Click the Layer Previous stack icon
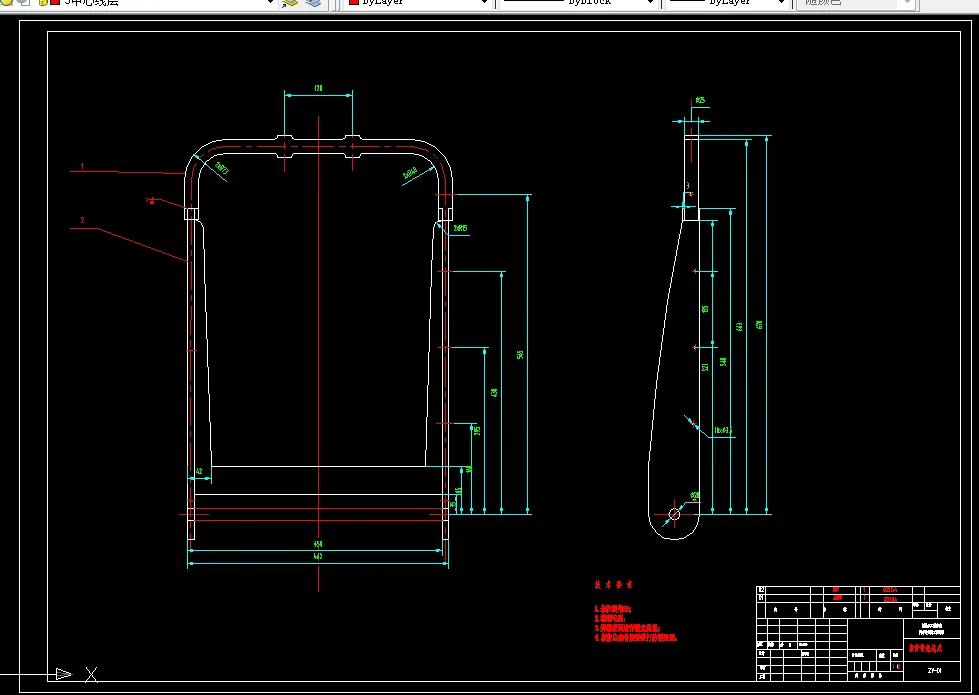 (x=314, y=3)
